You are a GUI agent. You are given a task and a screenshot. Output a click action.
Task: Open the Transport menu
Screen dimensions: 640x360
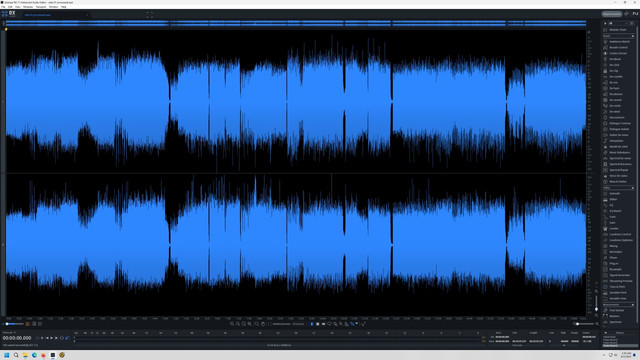(x=41, y=7)
